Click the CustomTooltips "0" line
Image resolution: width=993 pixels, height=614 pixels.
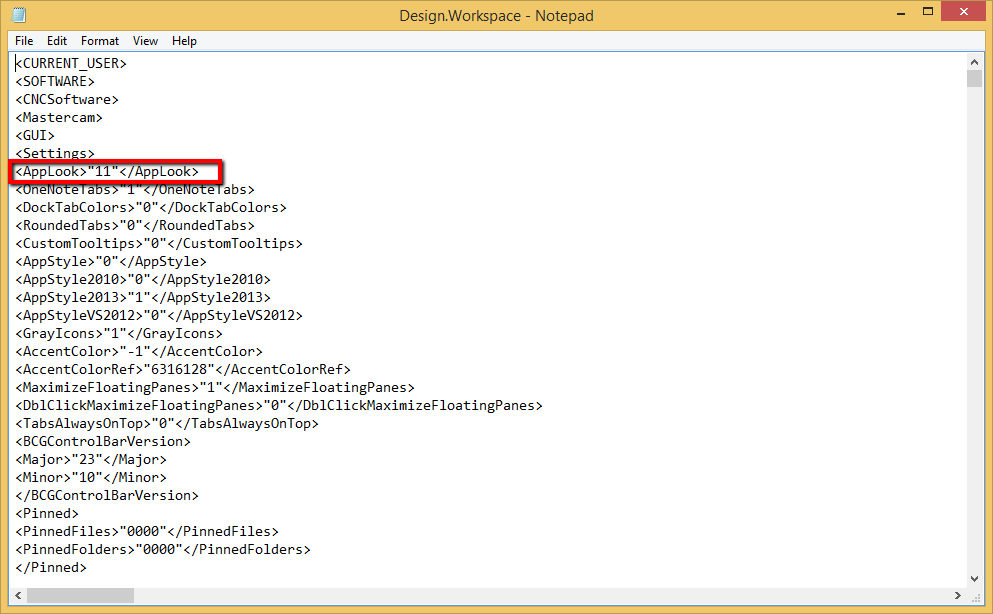click(x=159, y=244)
